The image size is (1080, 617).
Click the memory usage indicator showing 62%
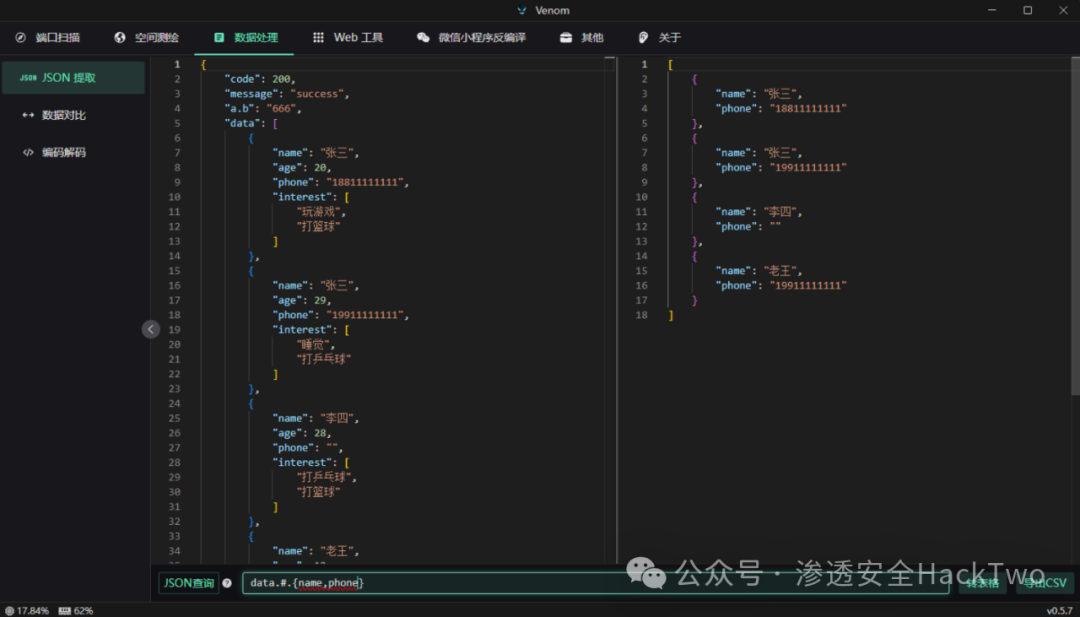[76, 610]
